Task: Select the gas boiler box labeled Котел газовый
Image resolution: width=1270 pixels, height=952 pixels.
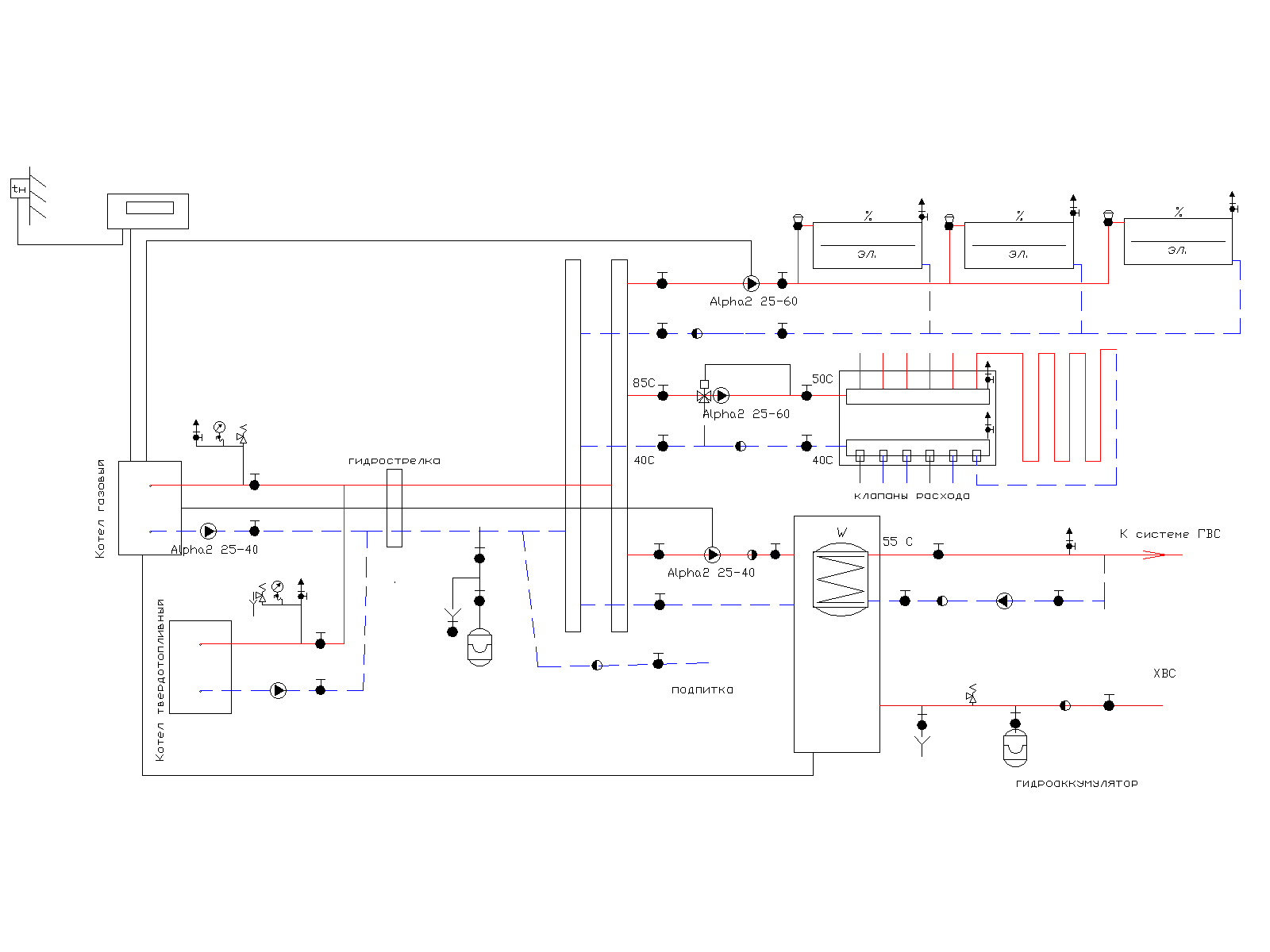Action: click(x=150, y=508)
